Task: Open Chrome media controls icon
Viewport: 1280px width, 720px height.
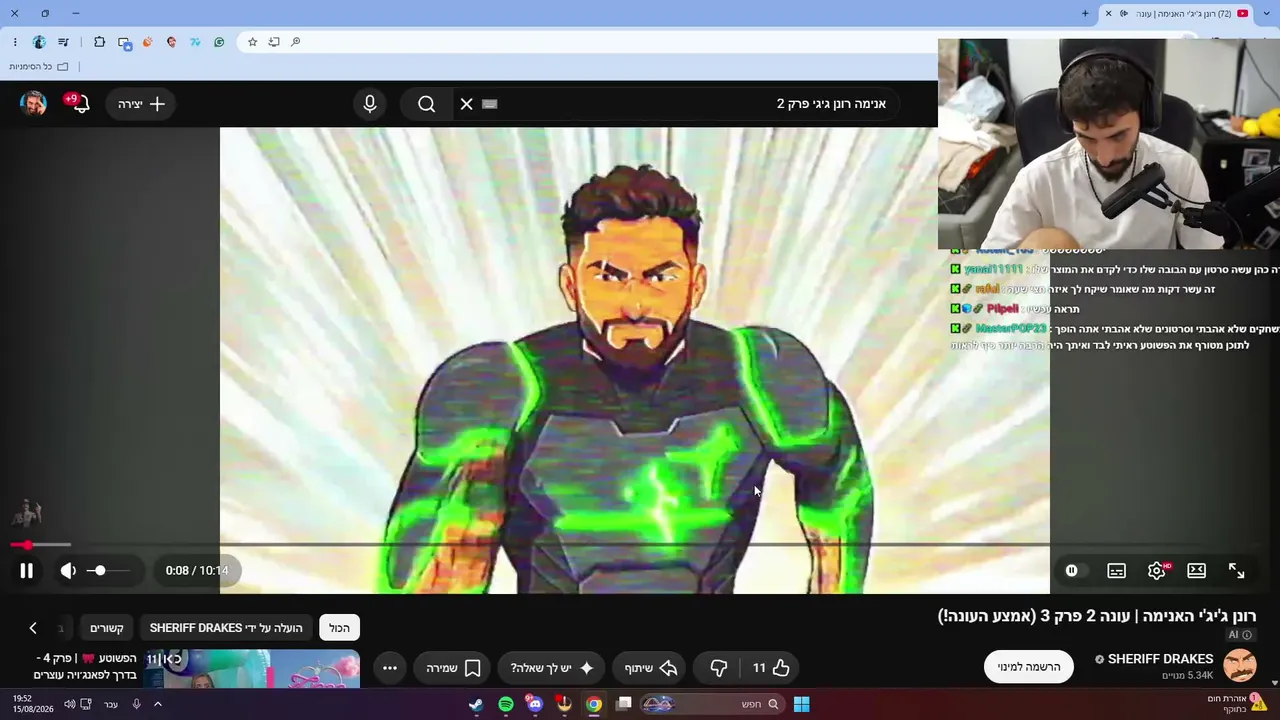Action: point(64,42)
